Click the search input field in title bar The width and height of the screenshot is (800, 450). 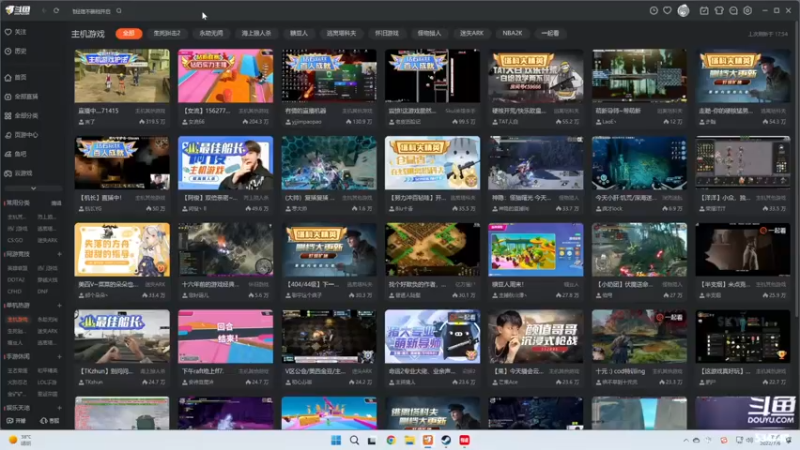(x=92, y=11)
